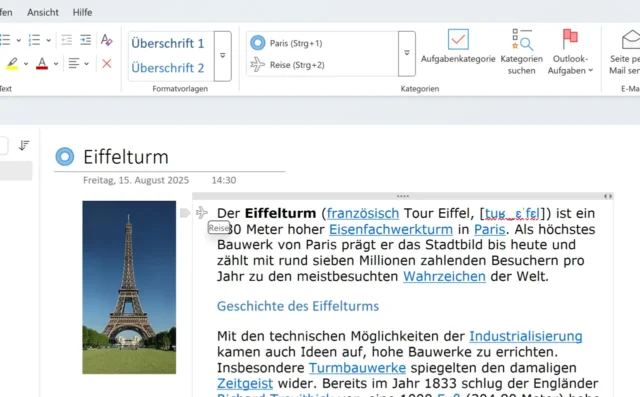Image resolution: width=640 pixels, height=397 pixels.
Task: Open the Eisenfachwerkturm link
Action: point(391,229)
